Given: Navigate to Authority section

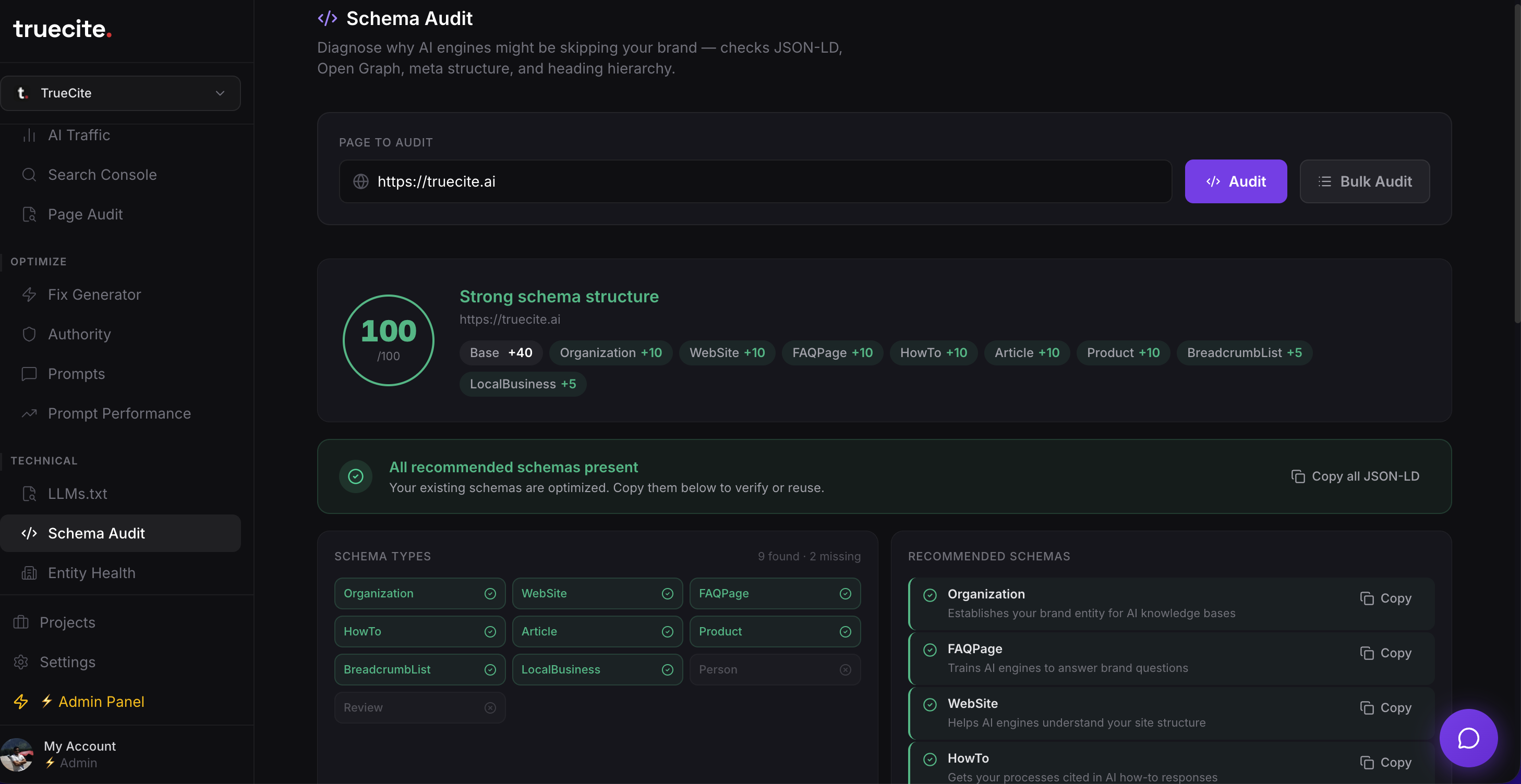Looking at the screenshot, I should pos(79,334).
